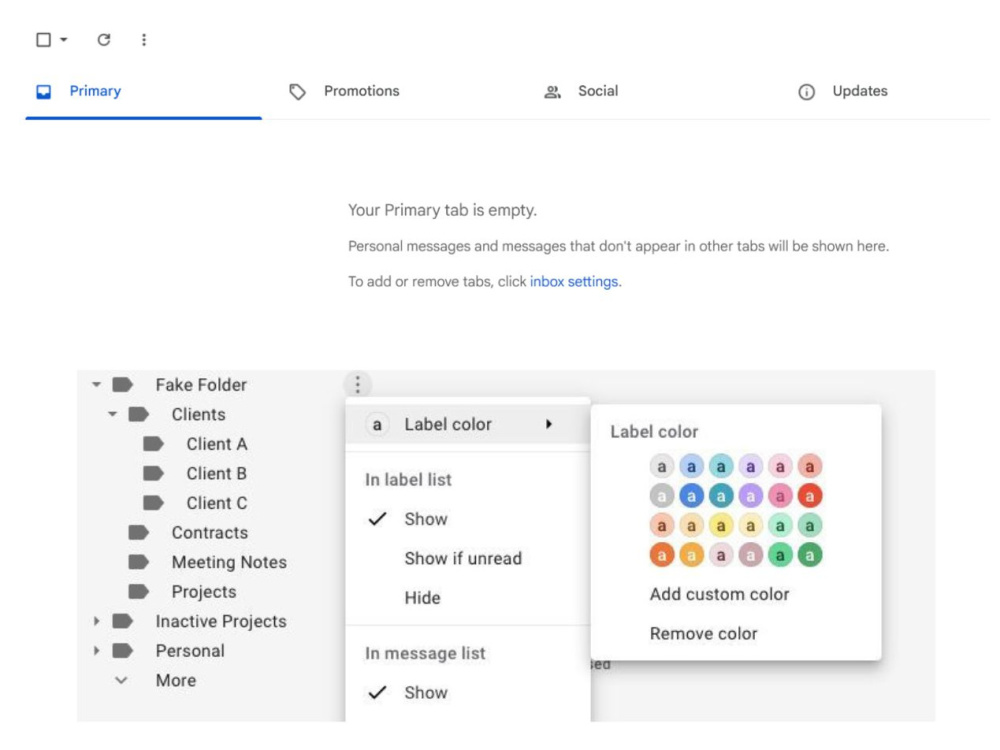The height and width of the screenshot is (750, 1000).
Task: Pick the pale pink swatch with dark pink letter
Action: (x=780, y=467)
